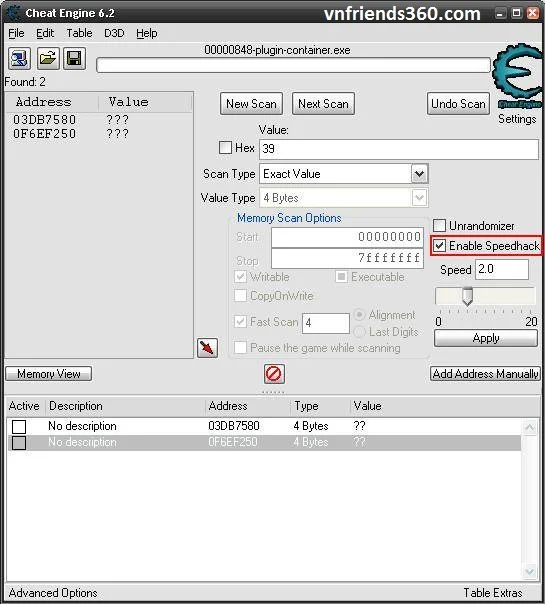Click the Active column header
The height and width of the screenshot is (604, 545).
pyautogui.click(x=24, y=406)
